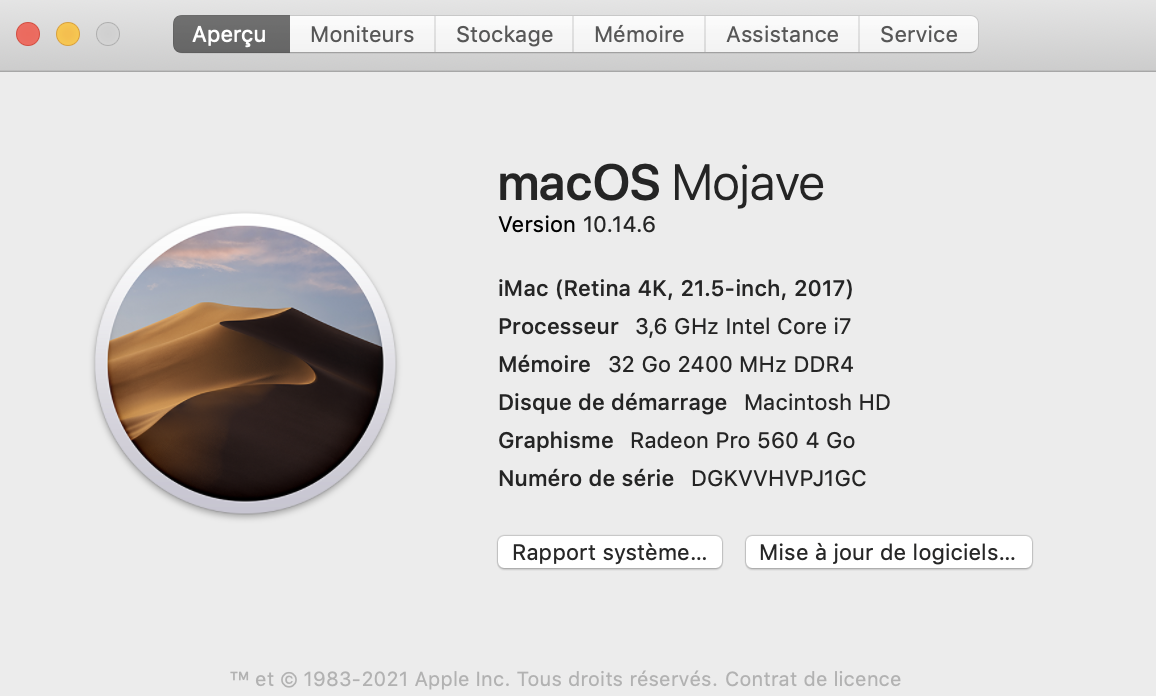The width and height of the screenshot is (1156, 696).
Task: Minimize window using the yellow button
Action: [68, 34]
